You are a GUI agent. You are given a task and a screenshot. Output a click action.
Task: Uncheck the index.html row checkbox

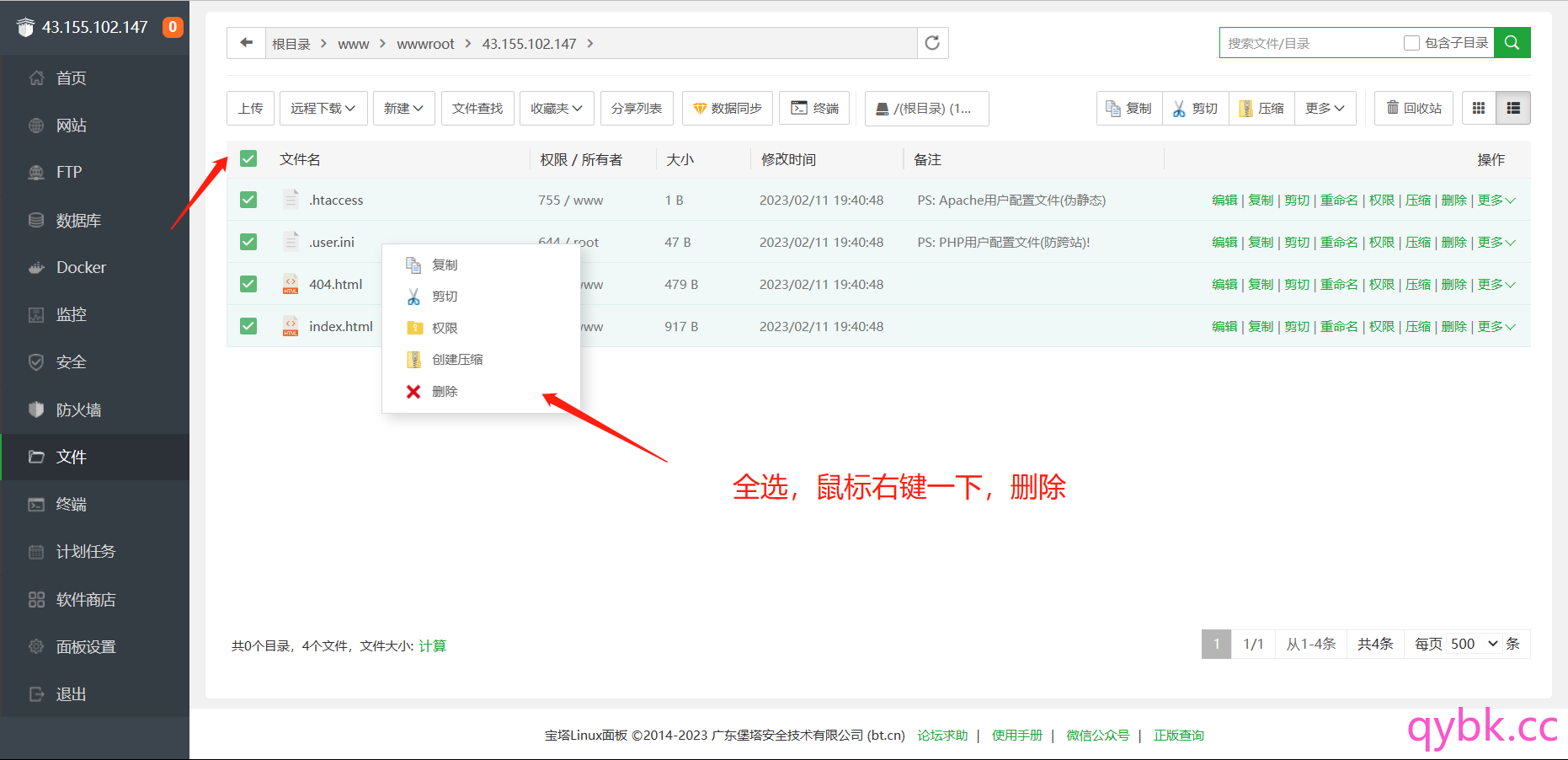[248, 326]
